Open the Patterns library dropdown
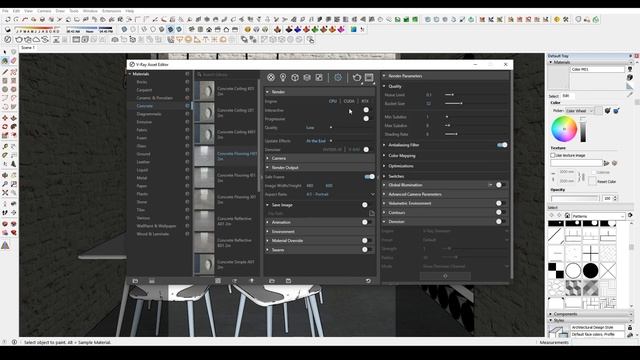 click(x=598, y=216)
